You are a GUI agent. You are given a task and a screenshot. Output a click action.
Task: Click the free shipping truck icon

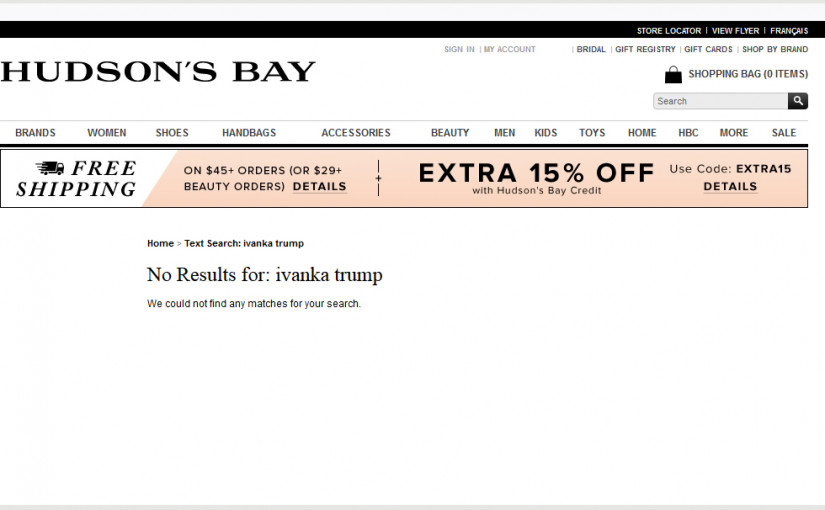49,168
